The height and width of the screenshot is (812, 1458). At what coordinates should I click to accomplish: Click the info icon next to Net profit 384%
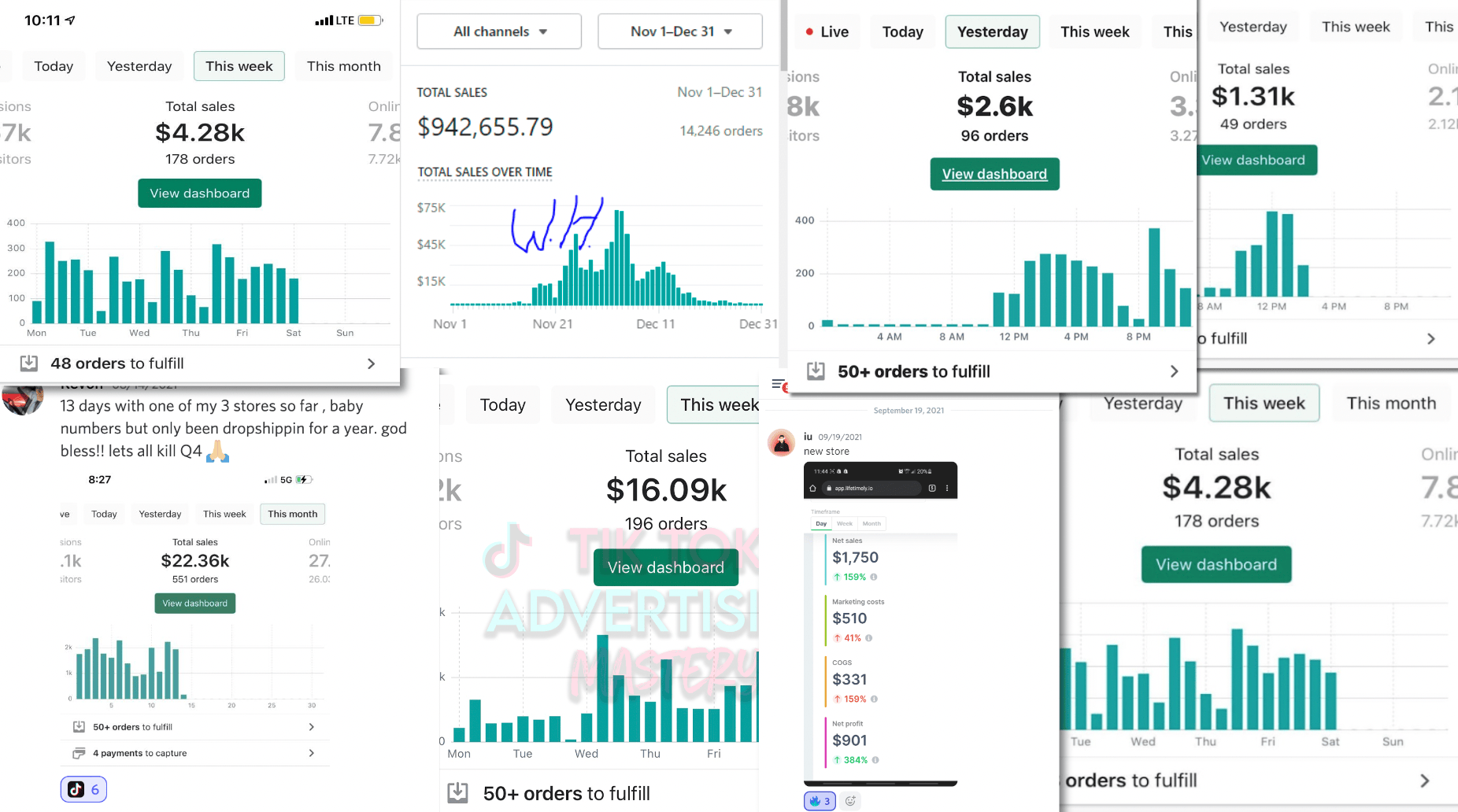pos(875,760)
